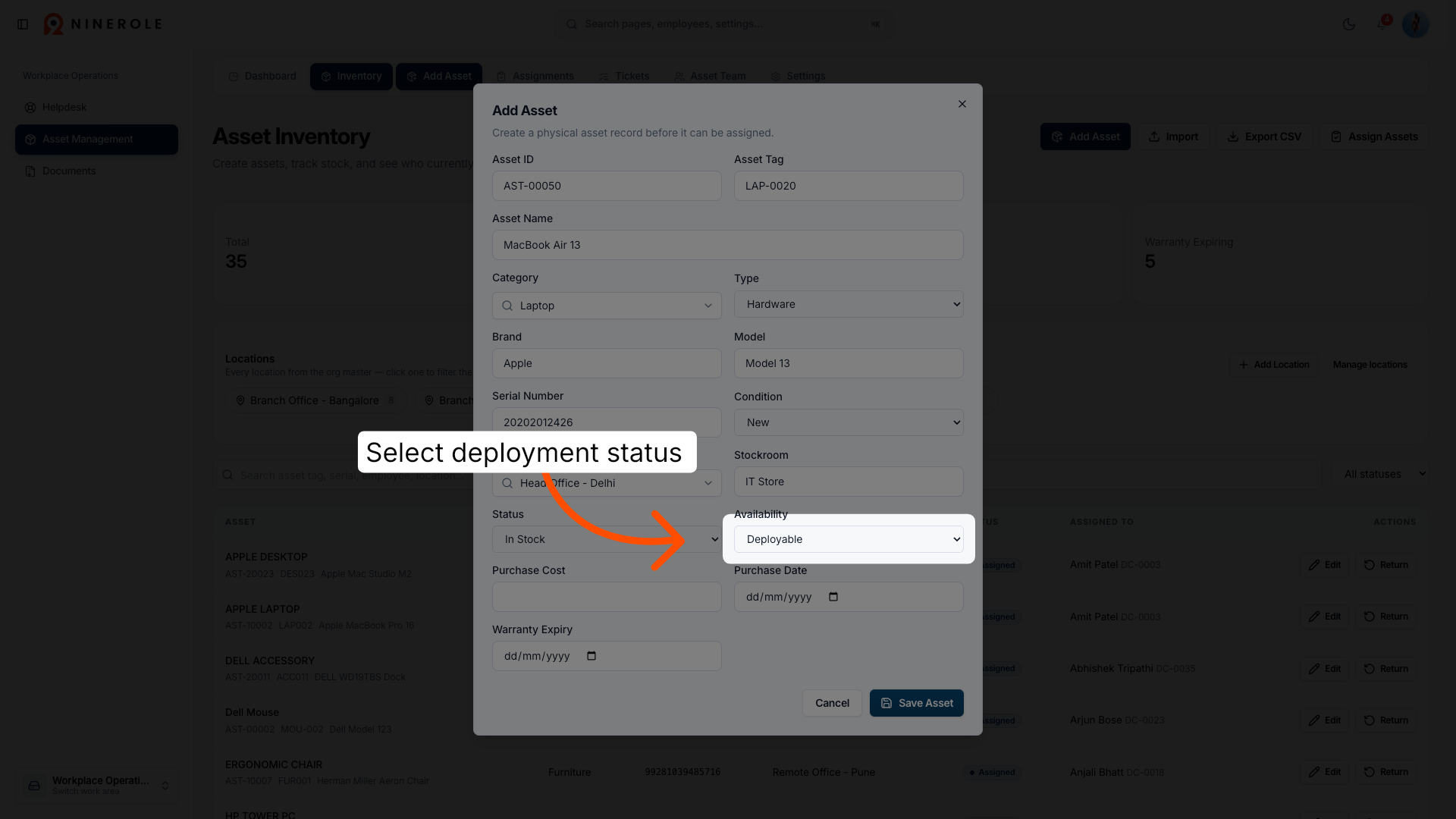Open the Availability Deployable dropdown
The height and width of the screenshot is (819, 1456).
(x=849, y=539)
